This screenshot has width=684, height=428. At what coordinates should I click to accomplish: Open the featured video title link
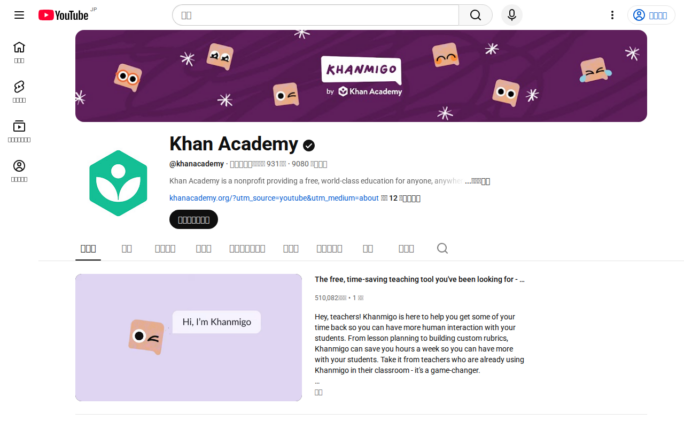(x=419, y=279)
